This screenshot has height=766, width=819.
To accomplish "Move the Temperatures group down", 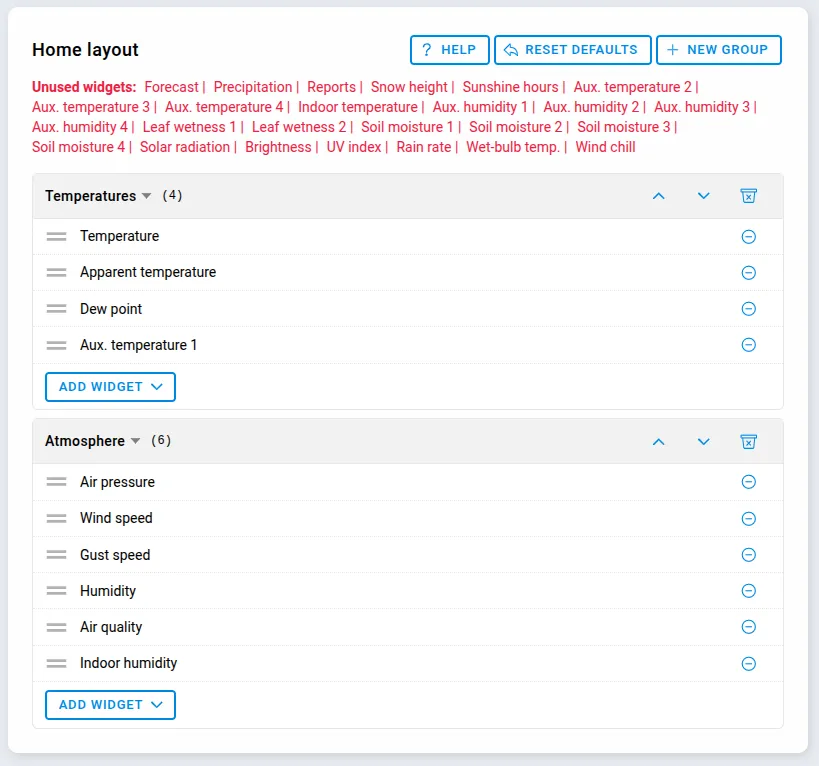I will tap(704, 196).
